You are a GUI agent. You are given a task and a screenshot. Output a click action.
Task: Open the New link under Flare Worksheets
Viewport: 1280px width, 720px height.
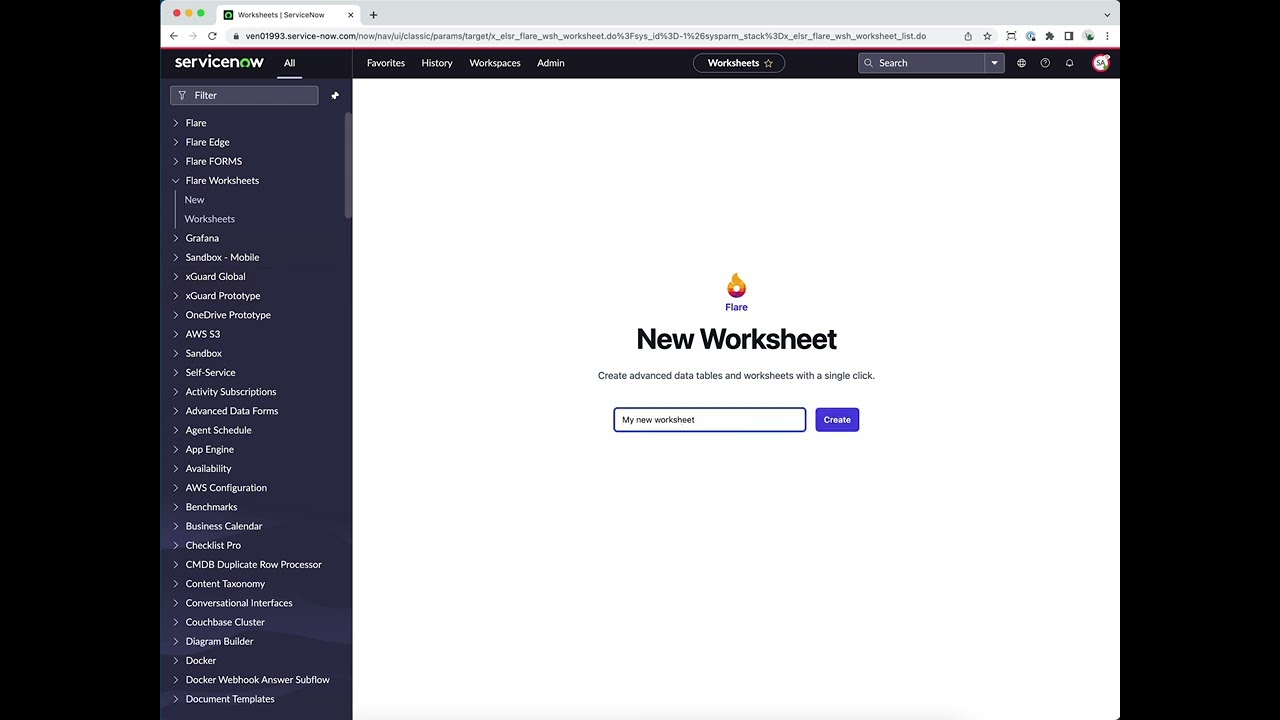[194, 200]
